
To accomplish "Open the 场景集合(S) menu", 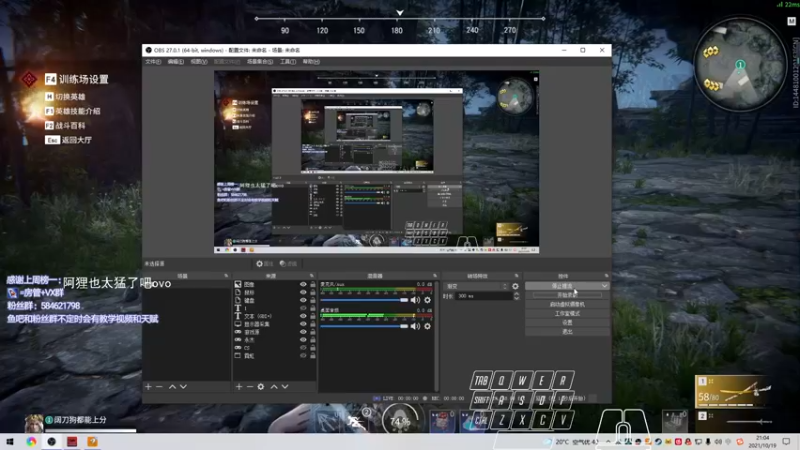I will coord(260,62).
